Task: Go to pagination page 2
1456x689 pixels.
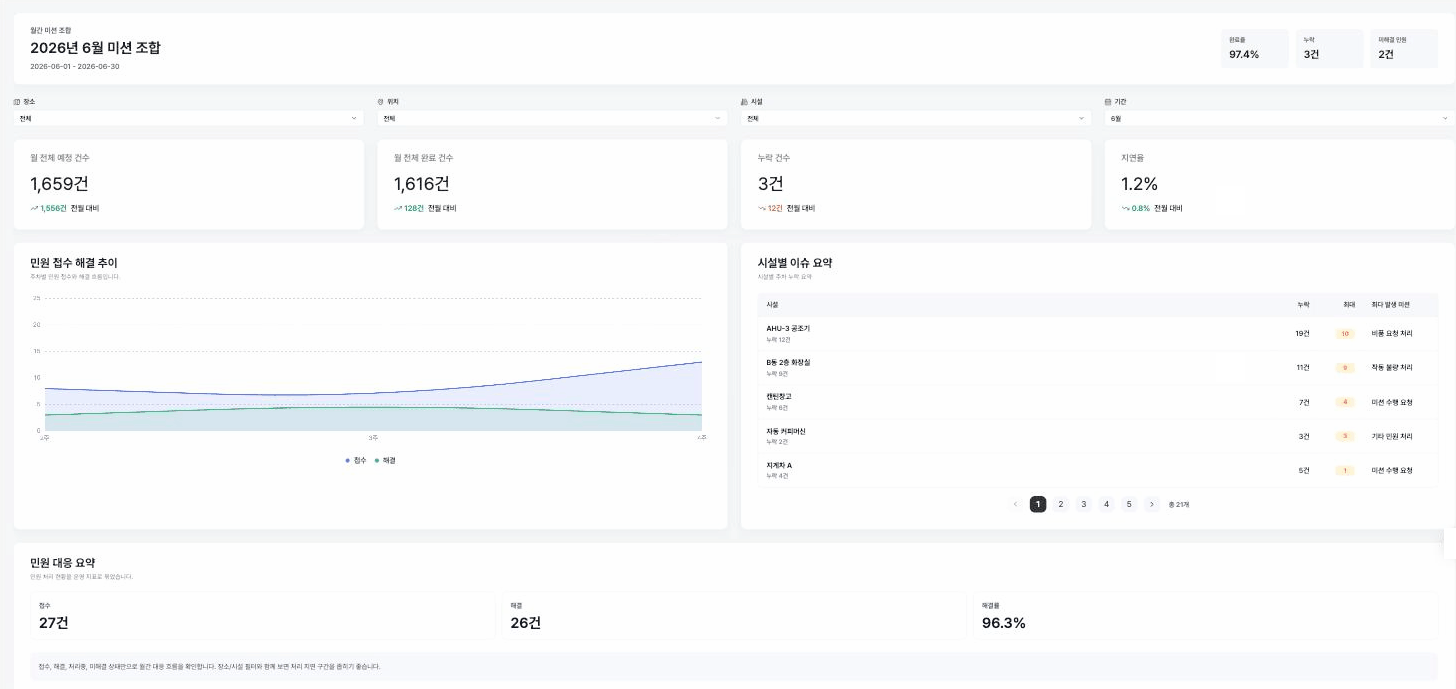Action: click(1061, 504)
